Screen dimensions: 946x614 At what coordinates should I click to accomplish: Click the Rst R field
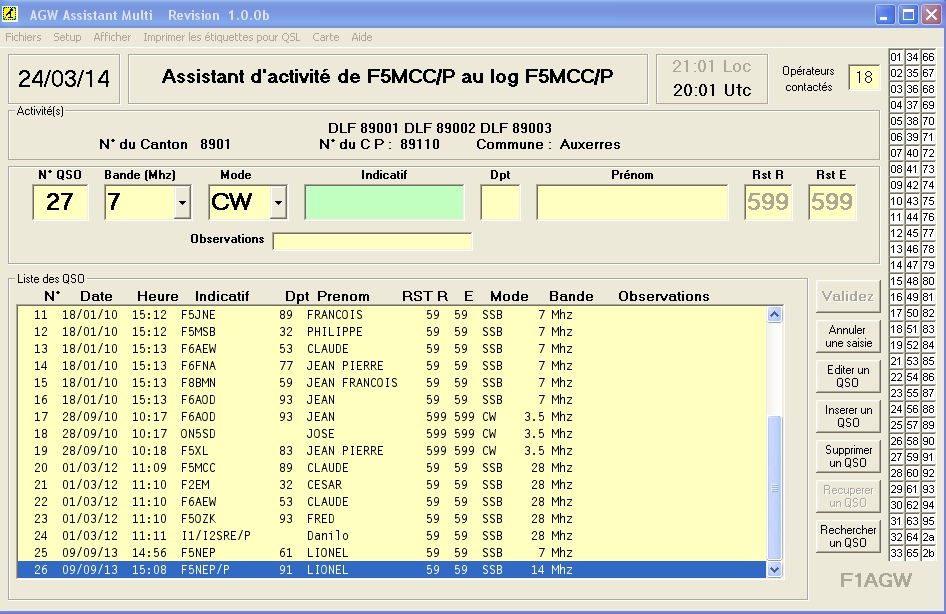point(768,202)
